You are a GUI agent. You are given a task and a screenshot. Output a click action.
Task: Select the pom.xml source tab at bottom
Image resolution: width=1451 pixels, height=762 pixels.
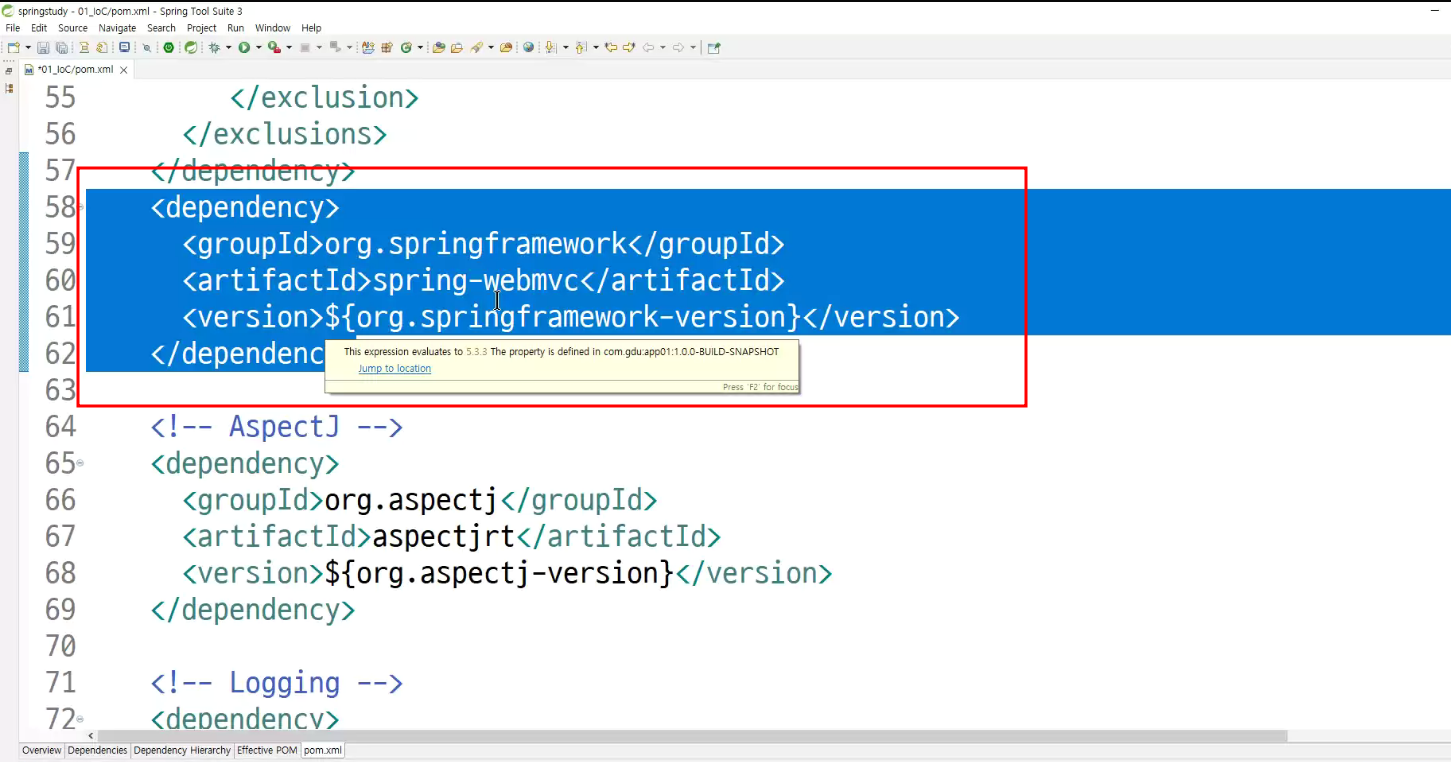click(x=323, y=750)
